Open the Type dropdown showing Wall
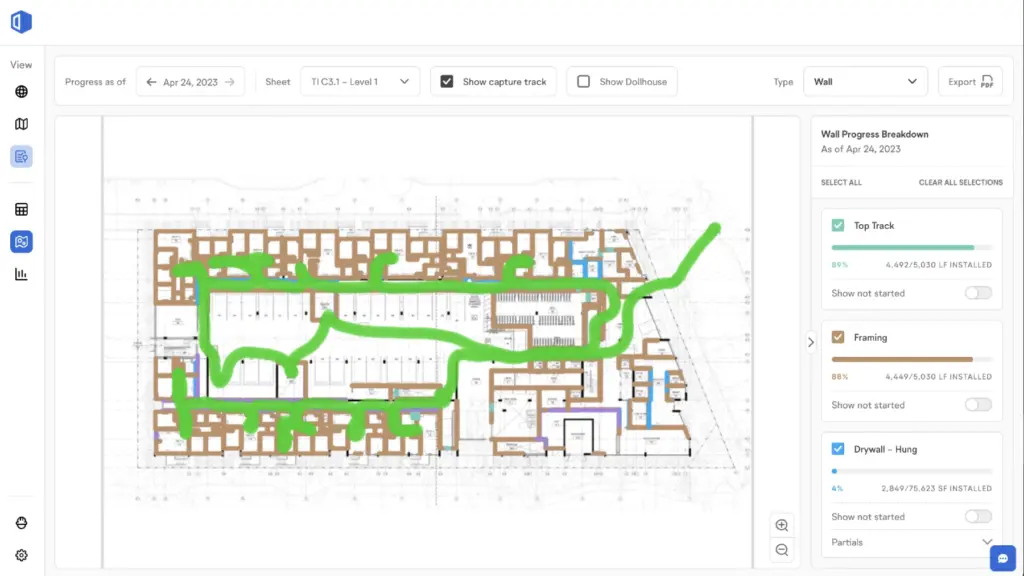Image resolution: width=1024 pixels, height=576 pixels. click(x=865, y=82)
